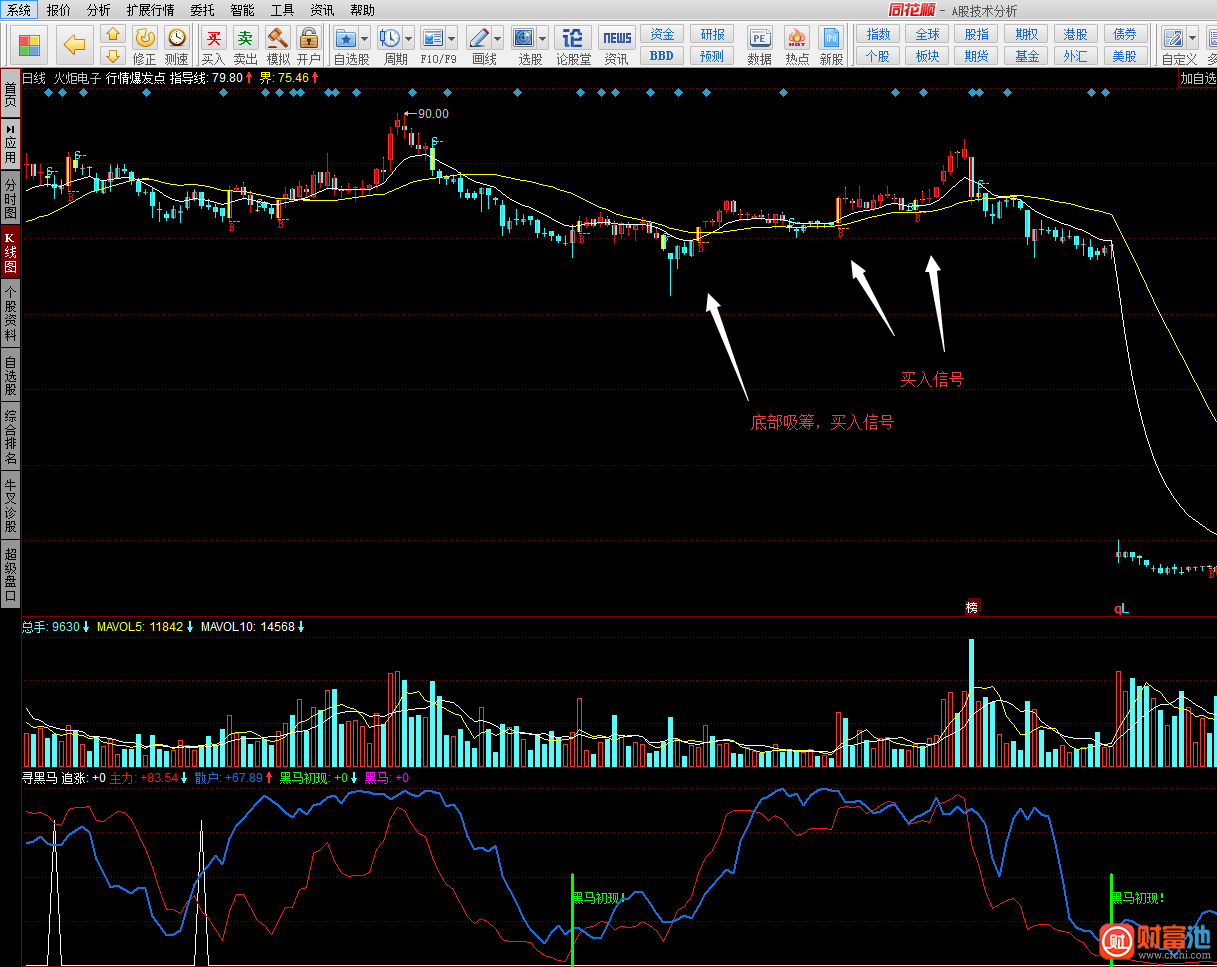Expand the 自定义 dropdown arrow
This screenshot has height=967, width=1217.
coord(1192,38)
